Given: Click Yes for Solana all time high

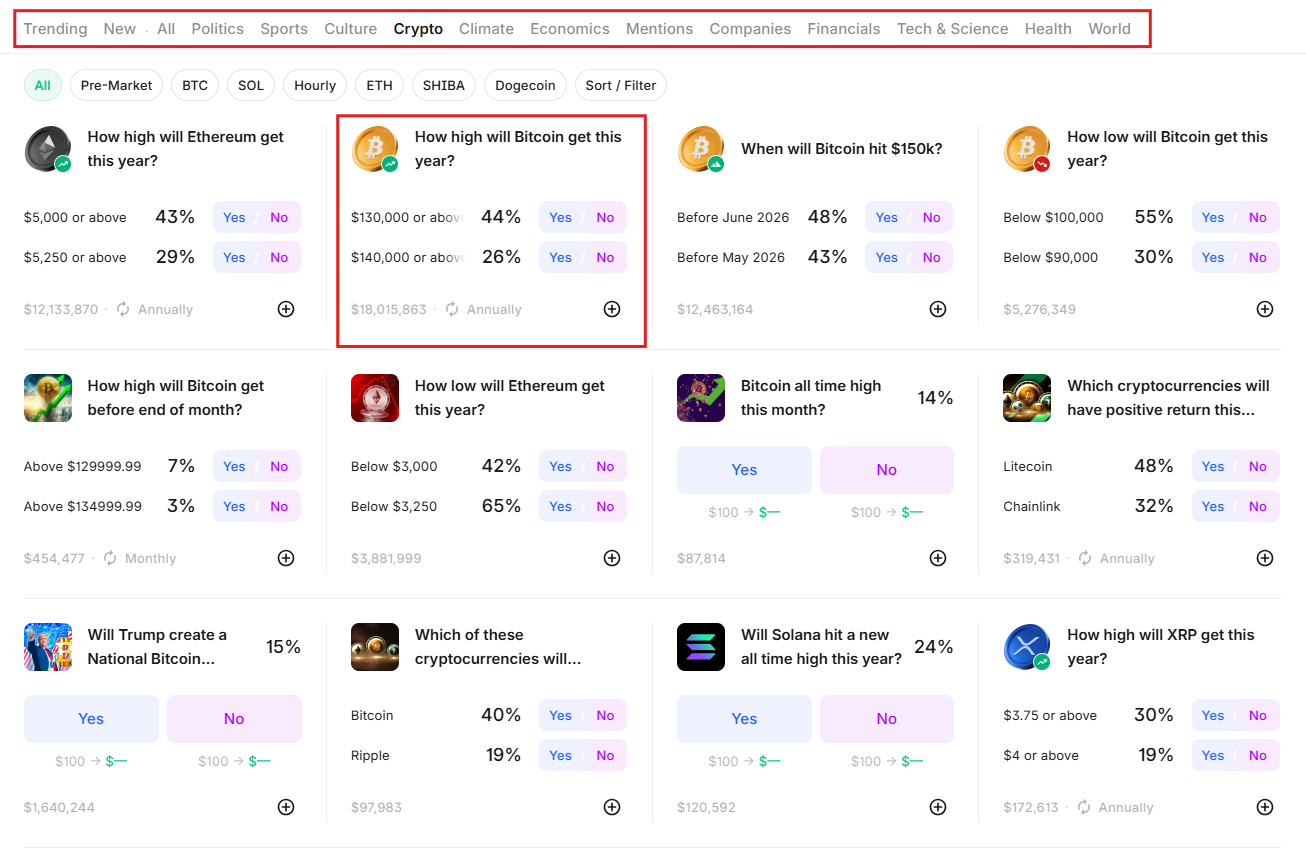Looking at the screenshot, I should pos(744,718).
